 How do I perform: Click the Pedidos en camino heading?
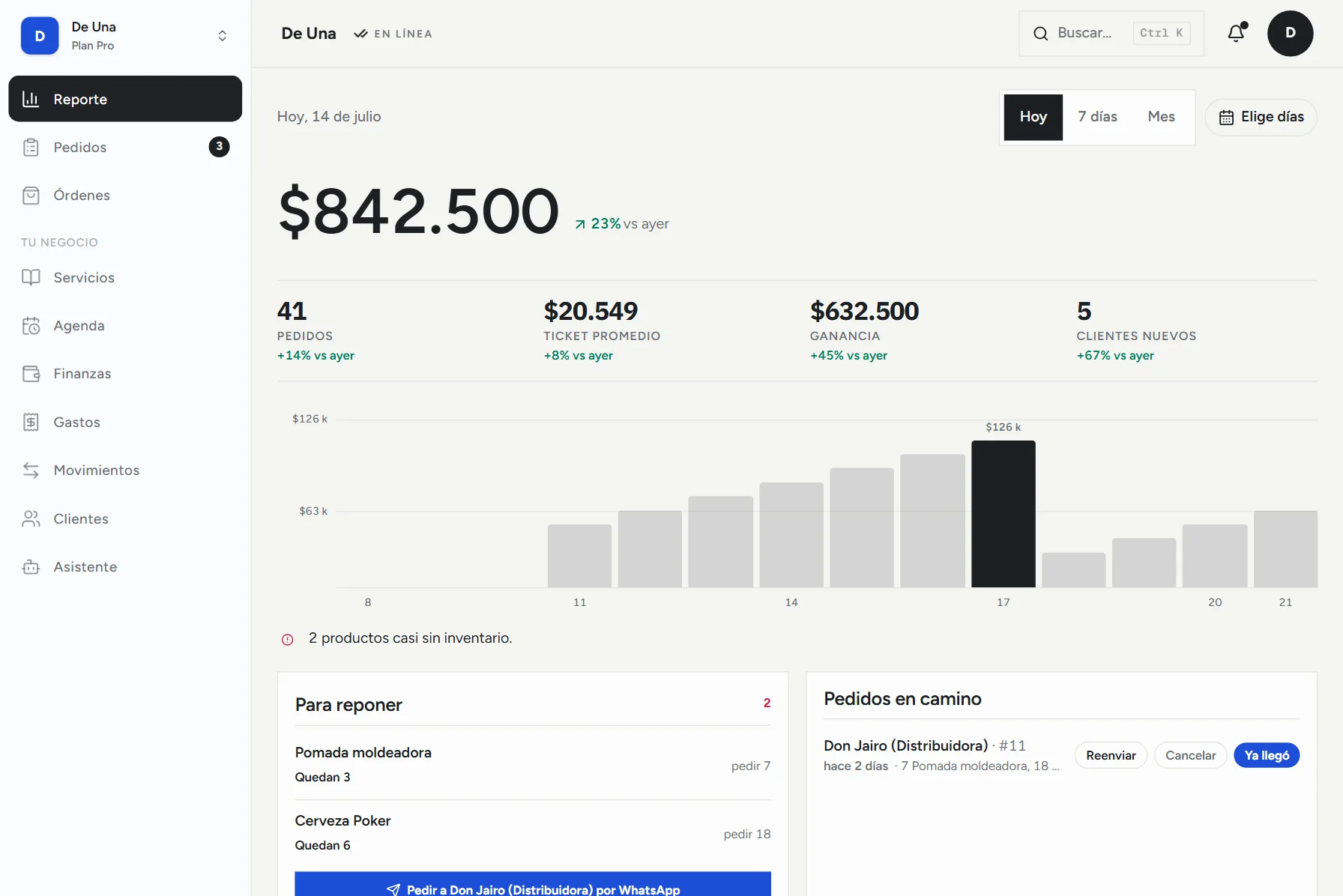tap(902, 699)
